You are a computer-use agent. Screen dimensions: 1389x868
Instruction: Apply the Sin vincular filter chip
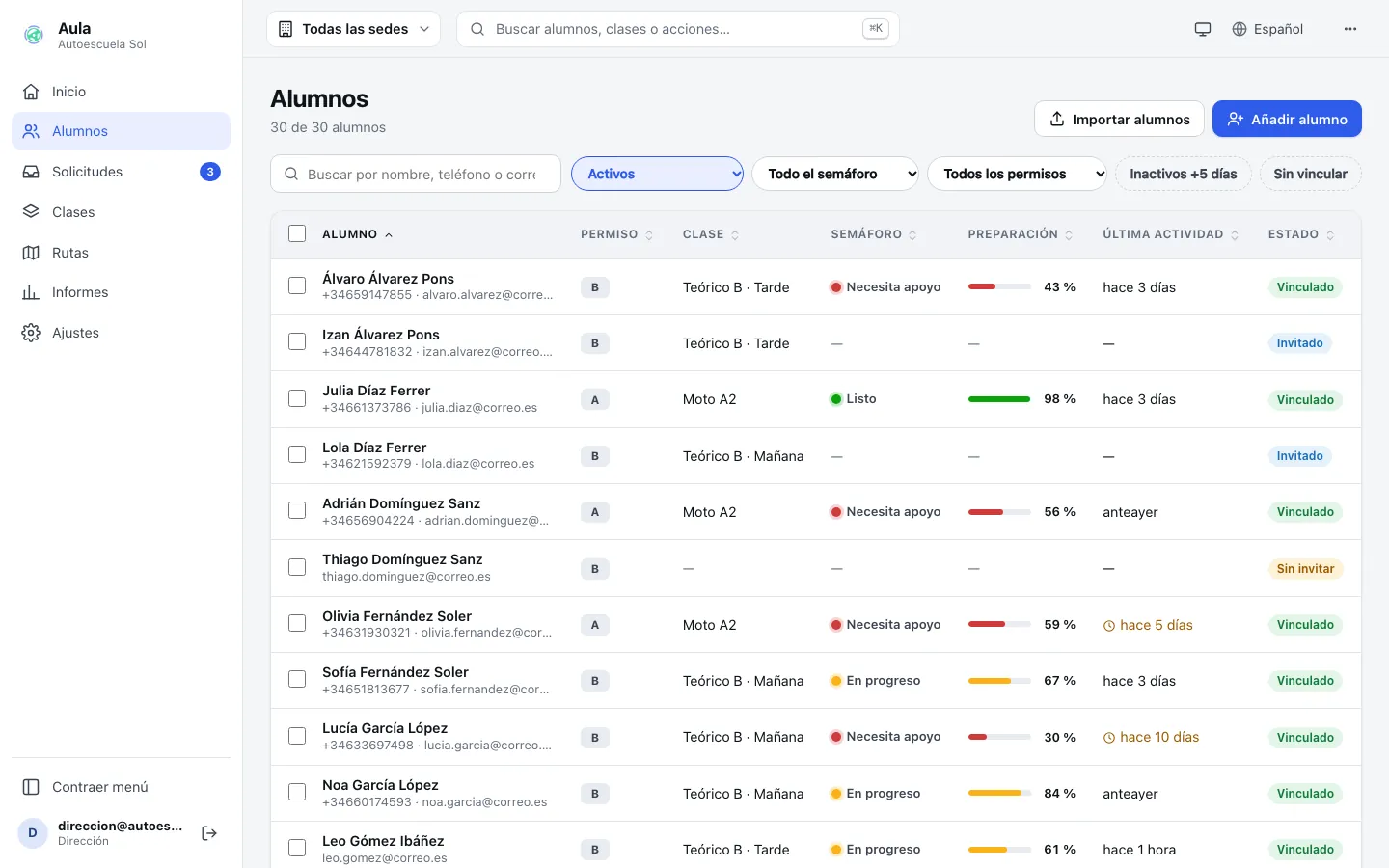pyautogui.click(x=1310, y=174)
